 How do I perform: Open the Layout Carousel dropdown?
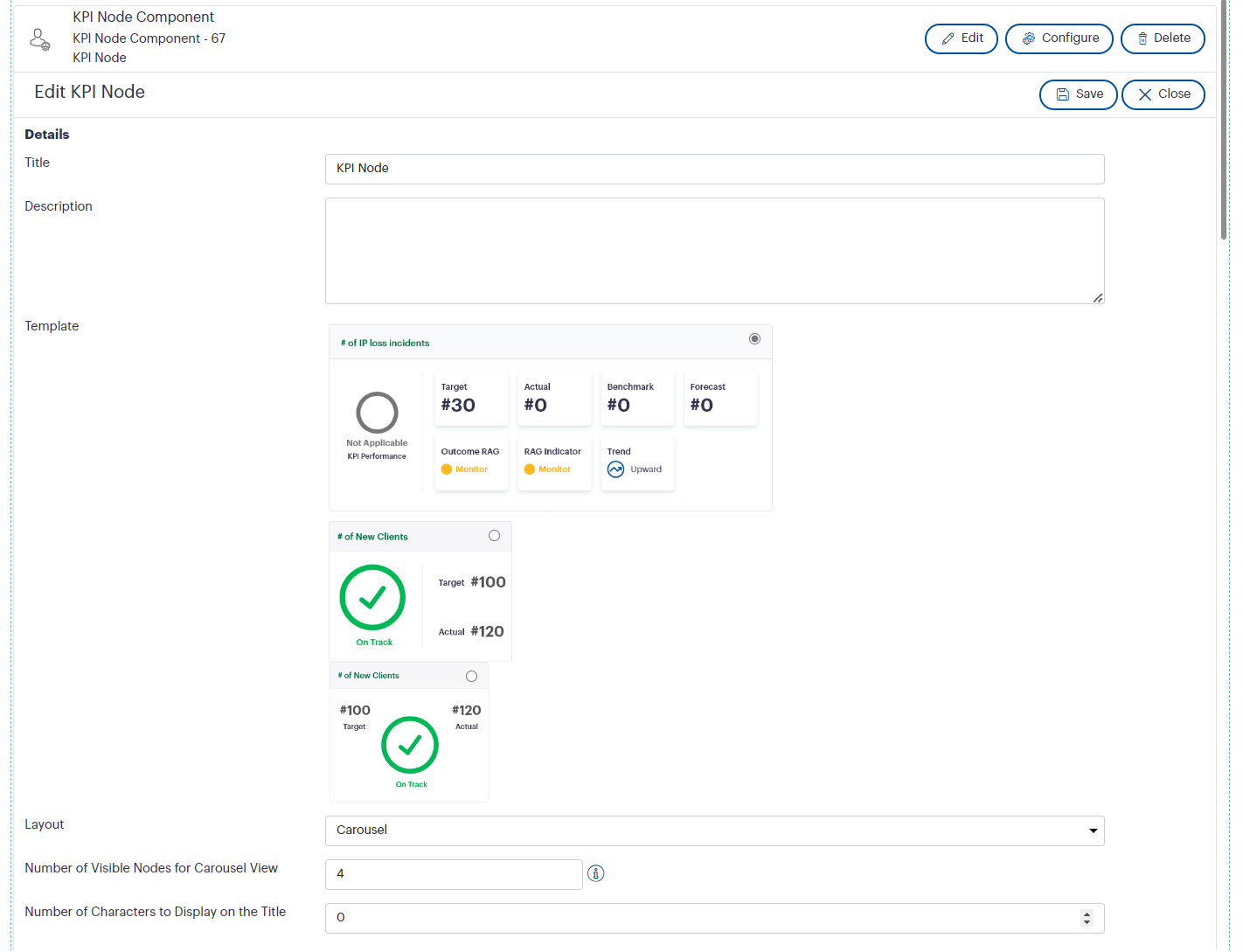click(714, 830)
